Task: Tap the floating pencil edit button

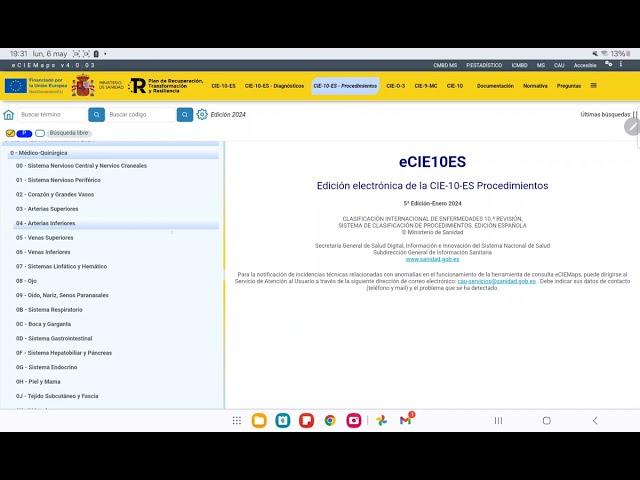Action: [x=632, y=127]
